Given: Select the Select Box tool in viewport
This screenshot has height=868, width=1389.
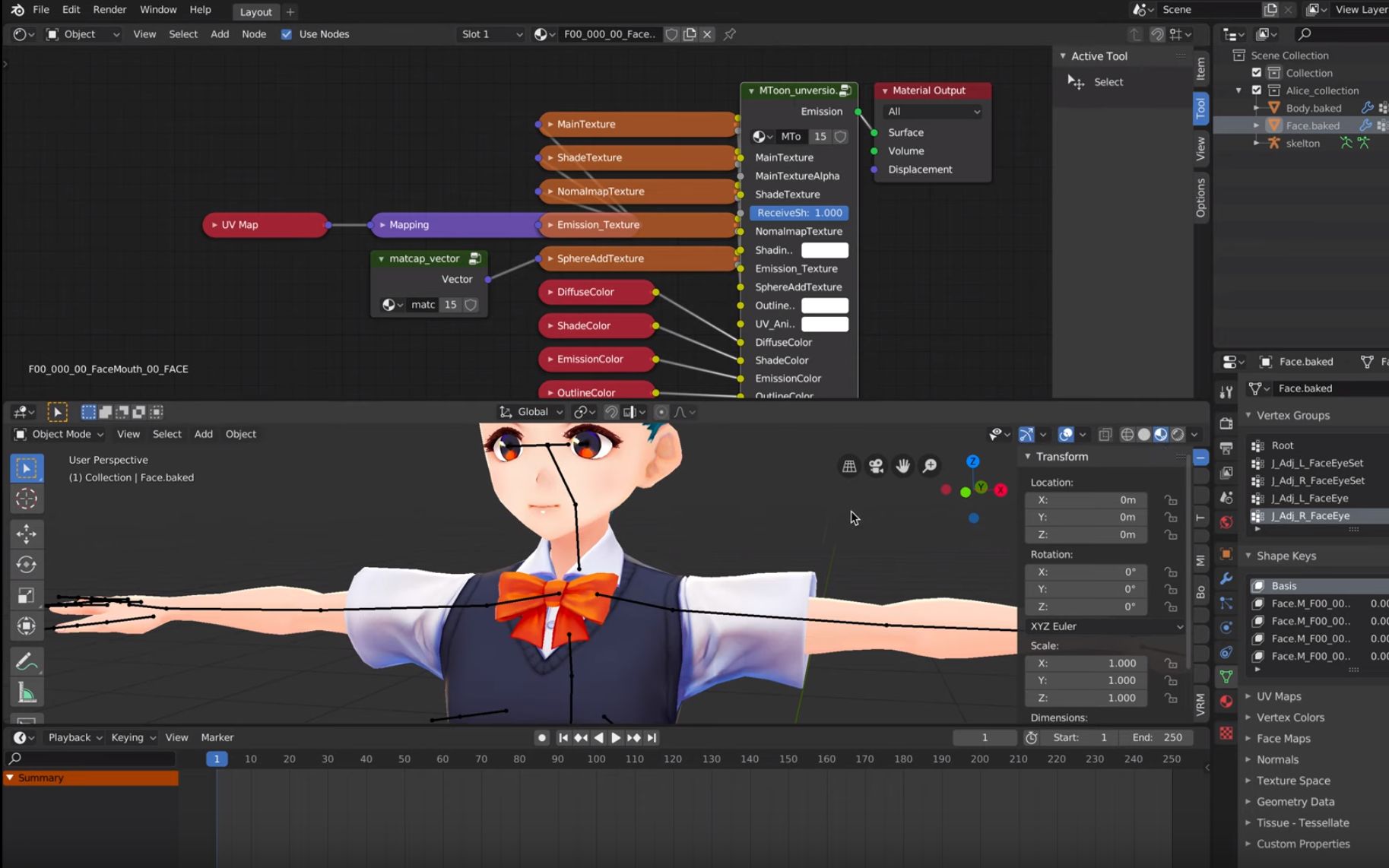Looking at the screenshot, I should click(27, 468).
